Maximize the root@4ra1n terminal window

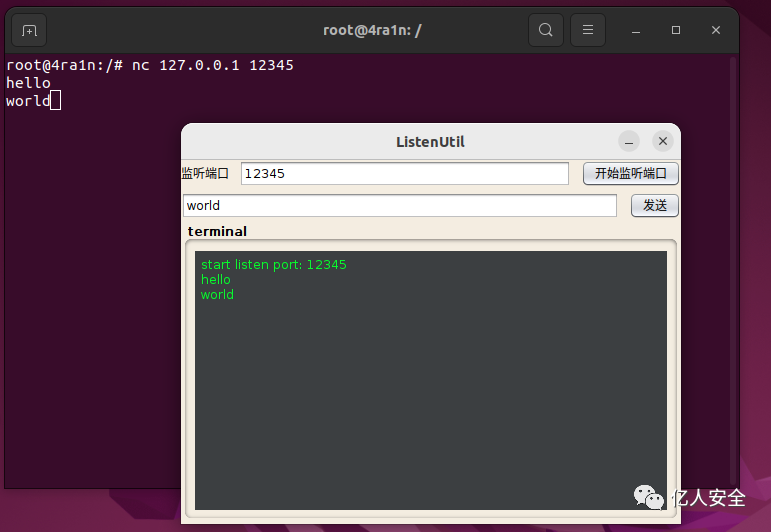(x=676, y=30)
